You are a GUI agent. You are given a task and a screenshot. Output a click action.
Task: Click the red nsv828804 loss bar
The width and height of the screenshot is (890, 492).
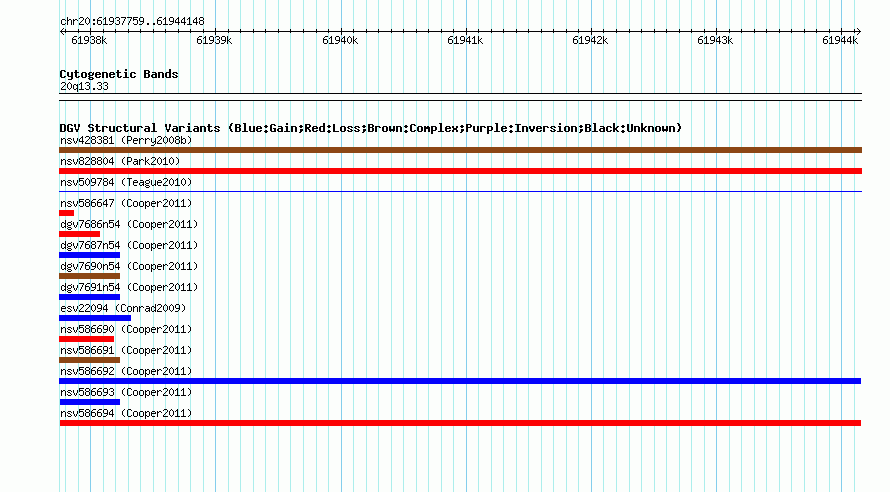click(x=460, y=171)
